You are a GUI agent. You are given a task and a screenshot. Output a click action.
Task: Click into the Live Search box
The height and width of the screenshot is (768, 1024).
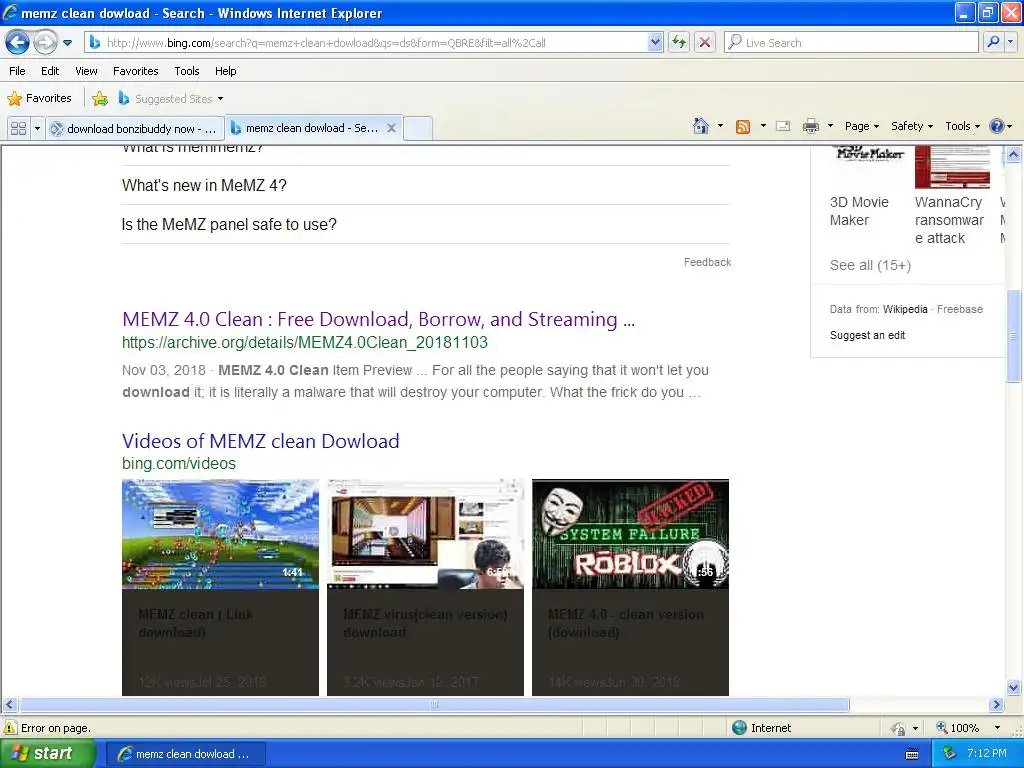[x=851, y=43]
